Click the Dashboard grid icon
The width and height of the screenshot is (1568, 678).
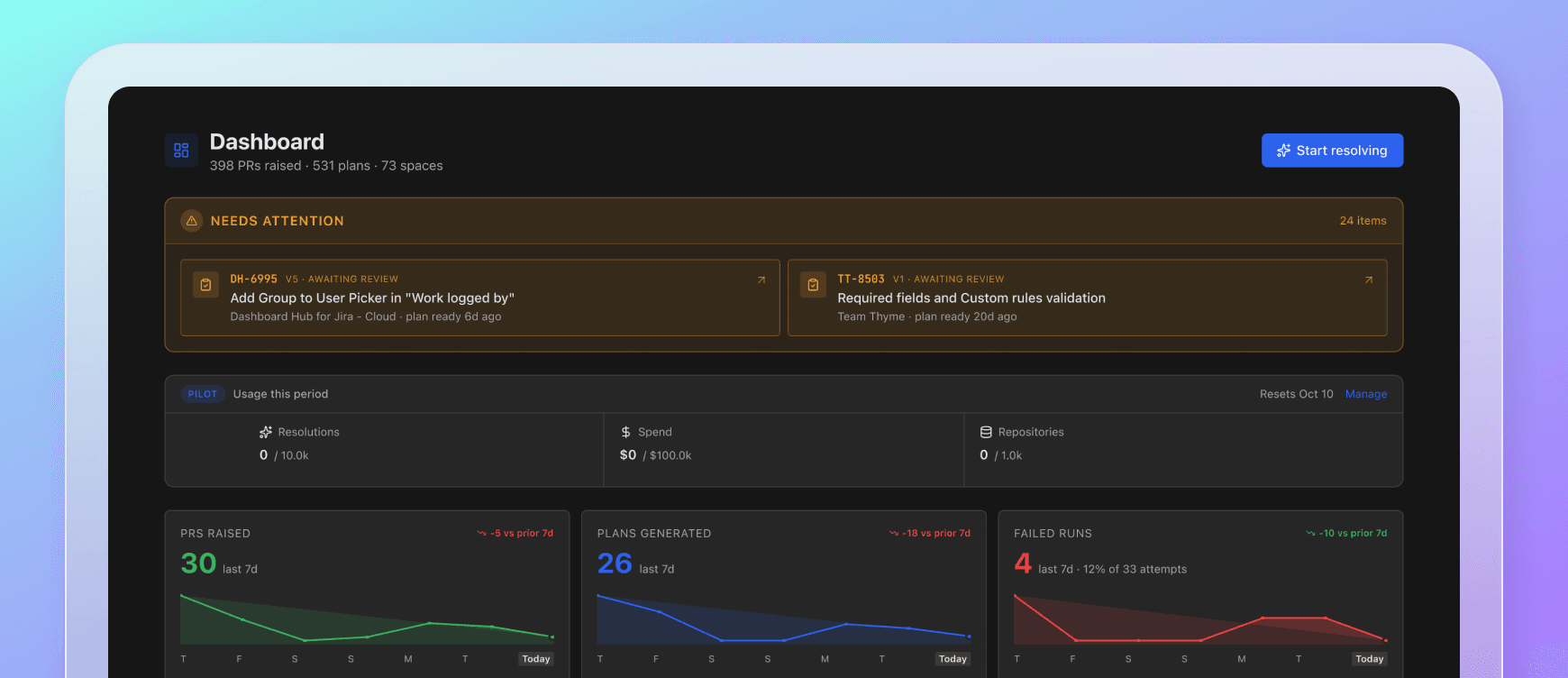click(x=181, y=151)
